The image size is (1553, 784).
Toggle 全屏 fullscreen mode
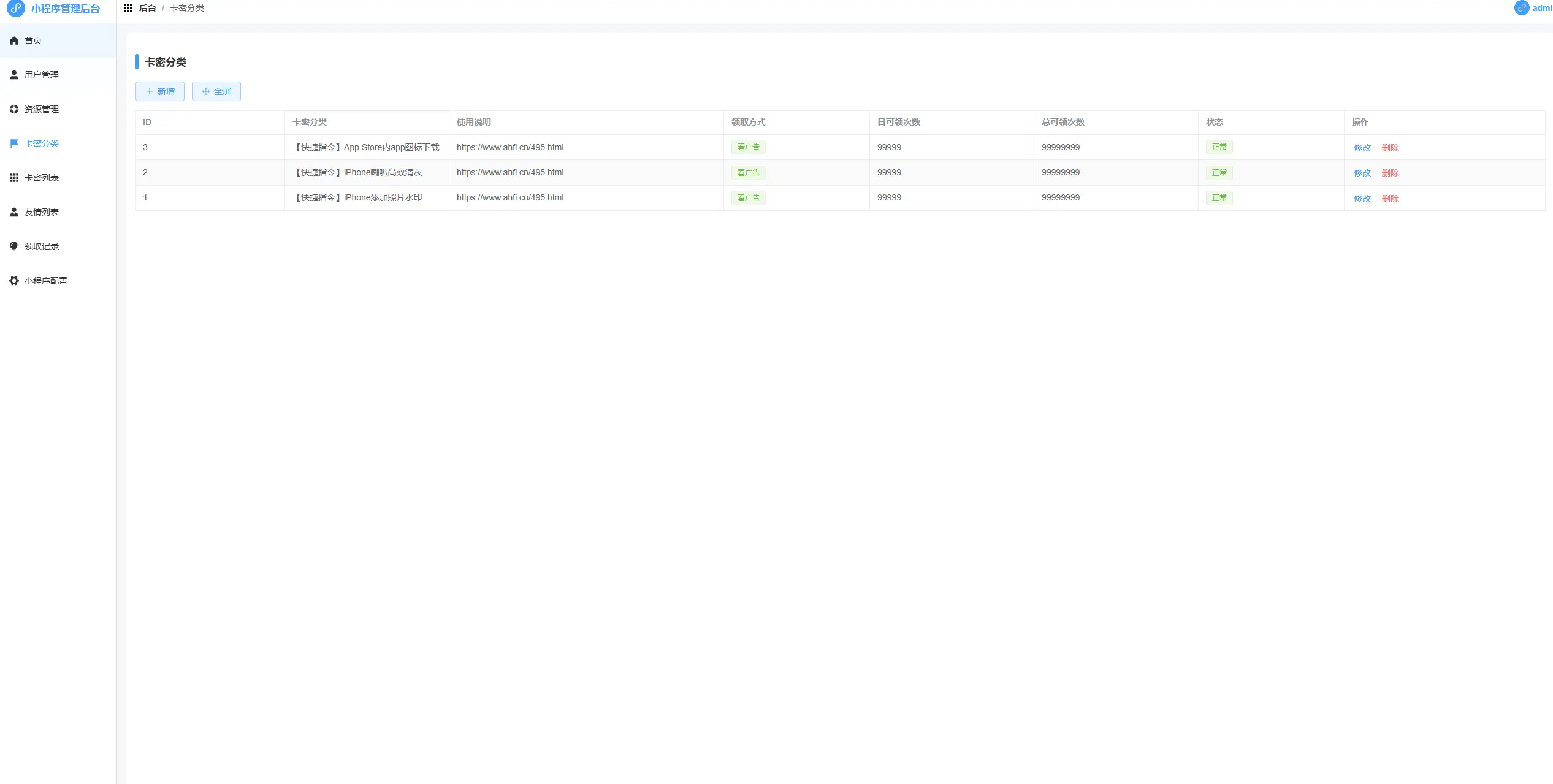pyautogui.click(x=216, y=91)
